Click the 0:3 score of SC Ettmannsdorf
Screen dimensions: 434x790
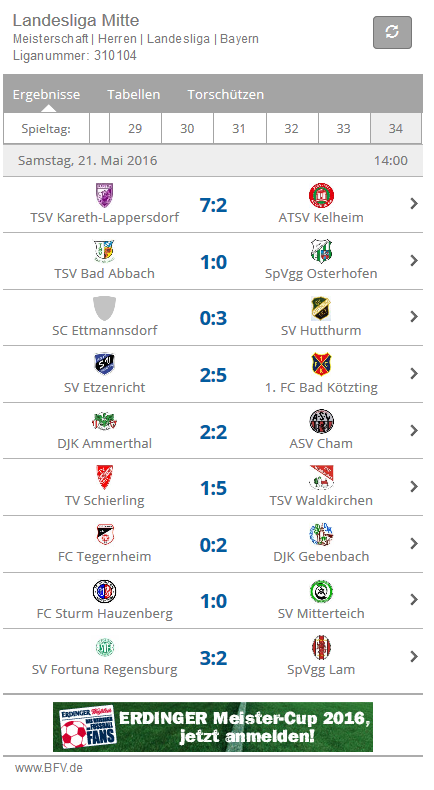[213, 318]
